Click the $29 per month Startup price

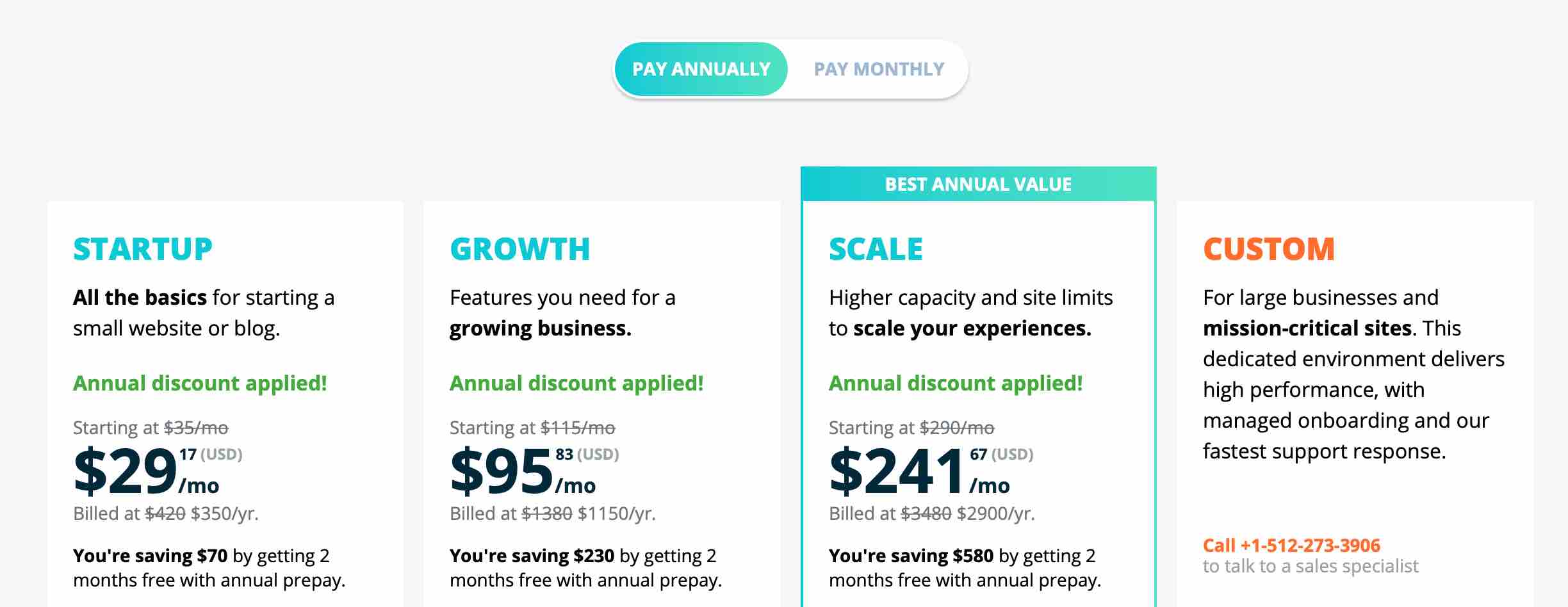pos(158,472)
